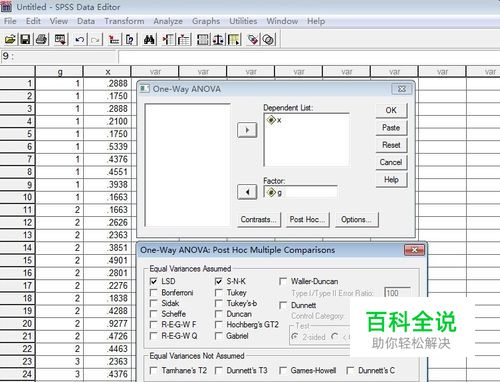500x382 pixels.
Task: Open the Window menu
Action: 282,21
